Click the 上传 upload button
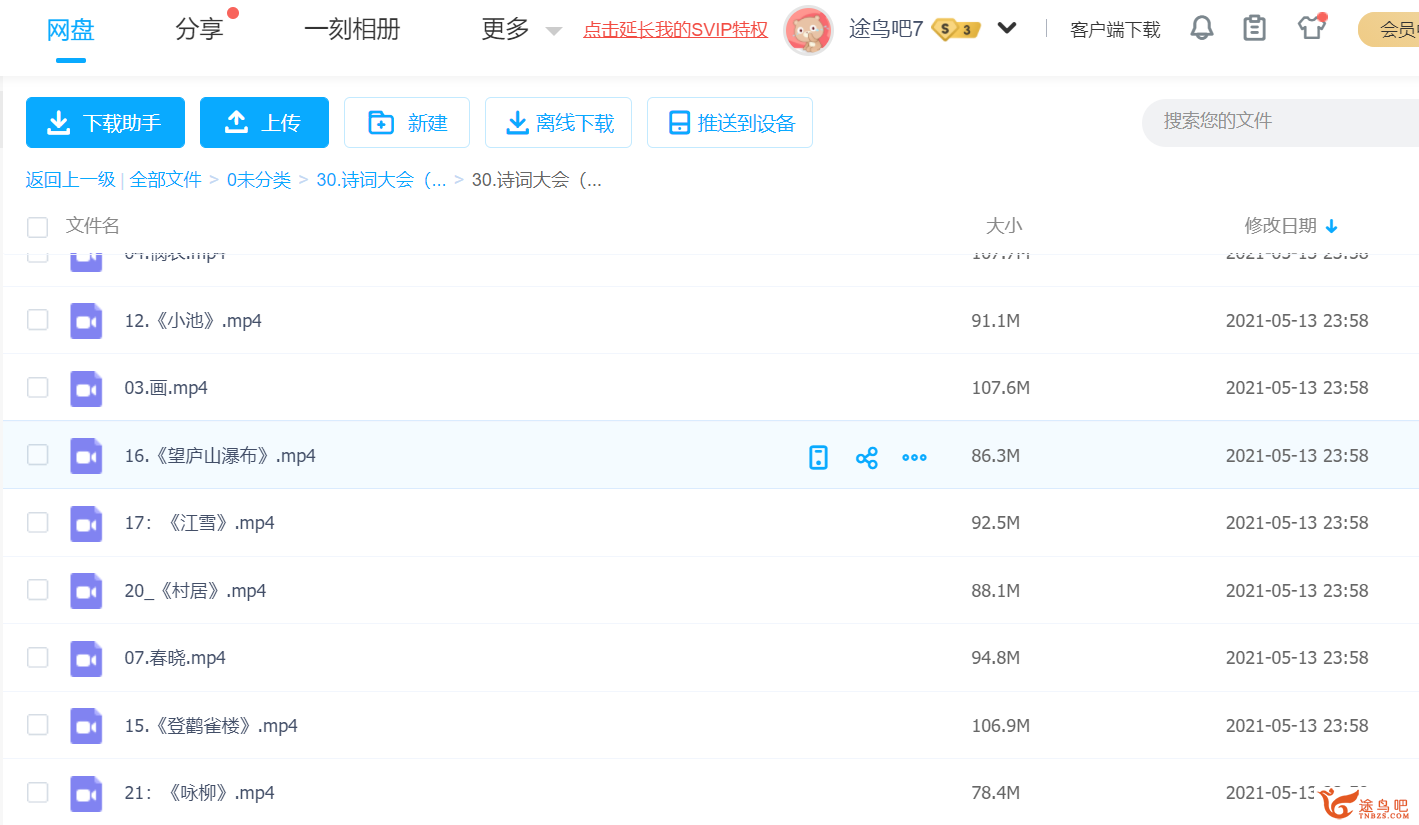 [x=264, y=123]
